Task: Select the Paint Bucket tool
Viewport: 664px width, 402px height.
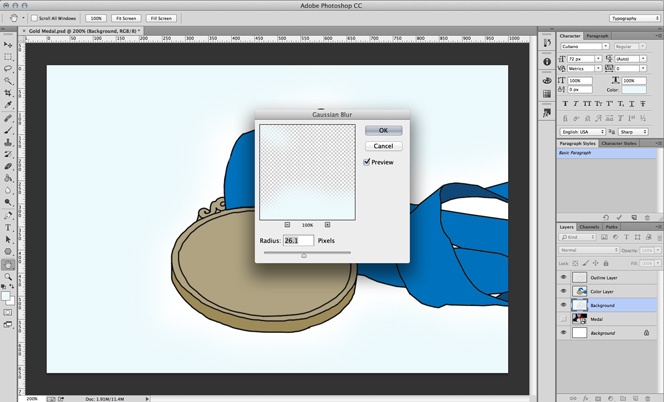Action: point(8,178)
